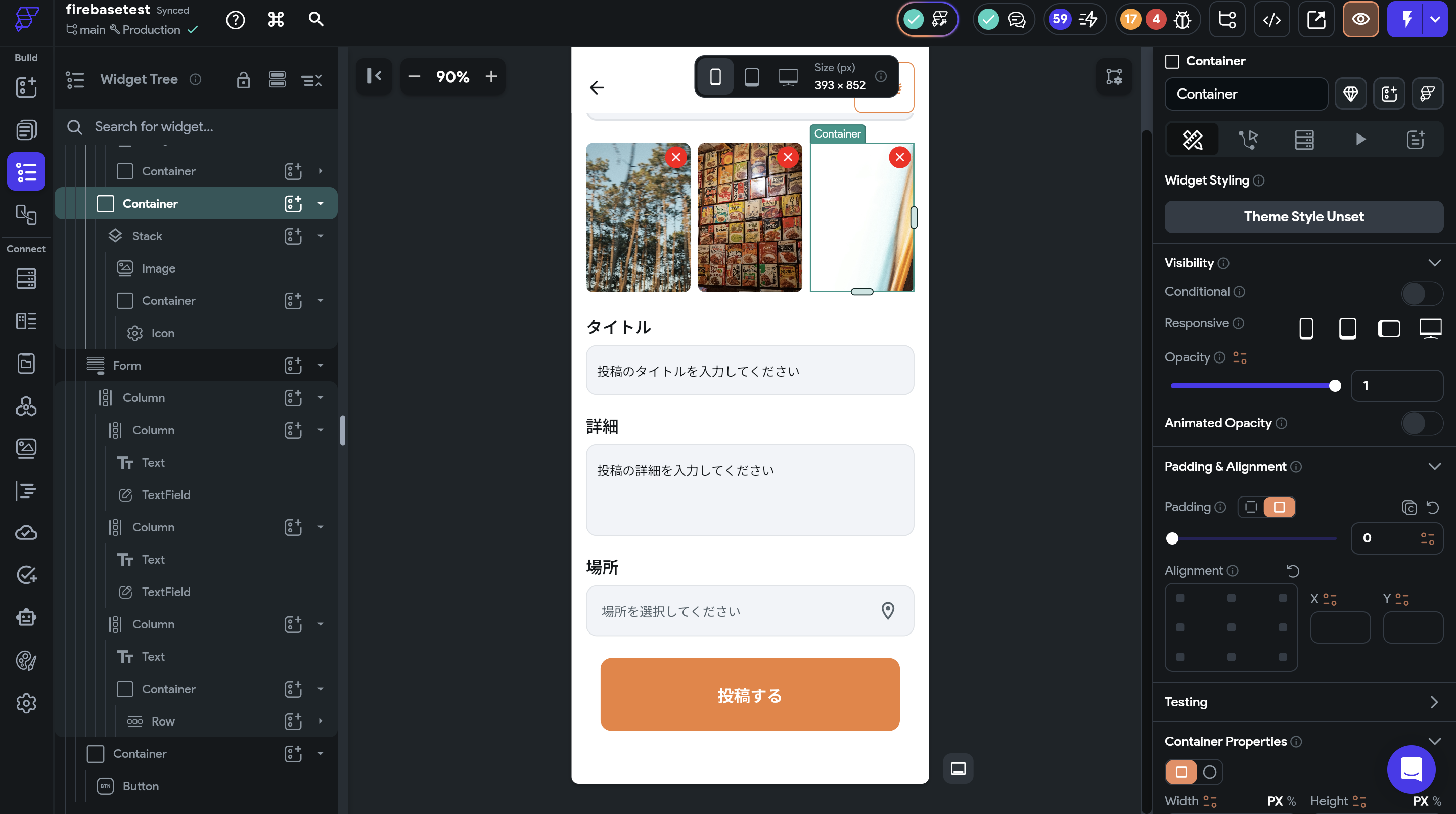
Task: Collapse the left panel arrow button
Action: [x=374, y=76]
